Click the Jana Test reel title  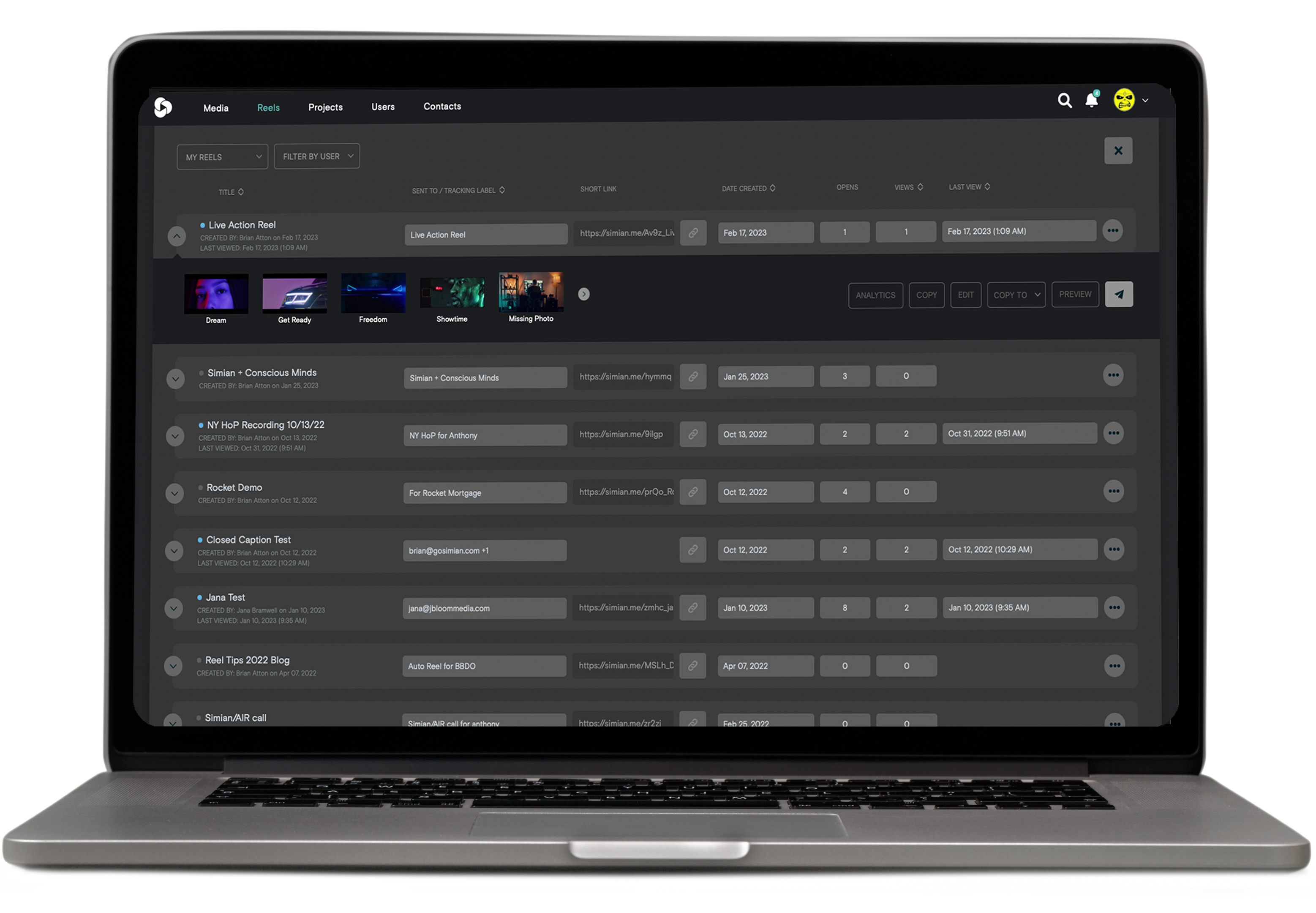tap(225, 597)
